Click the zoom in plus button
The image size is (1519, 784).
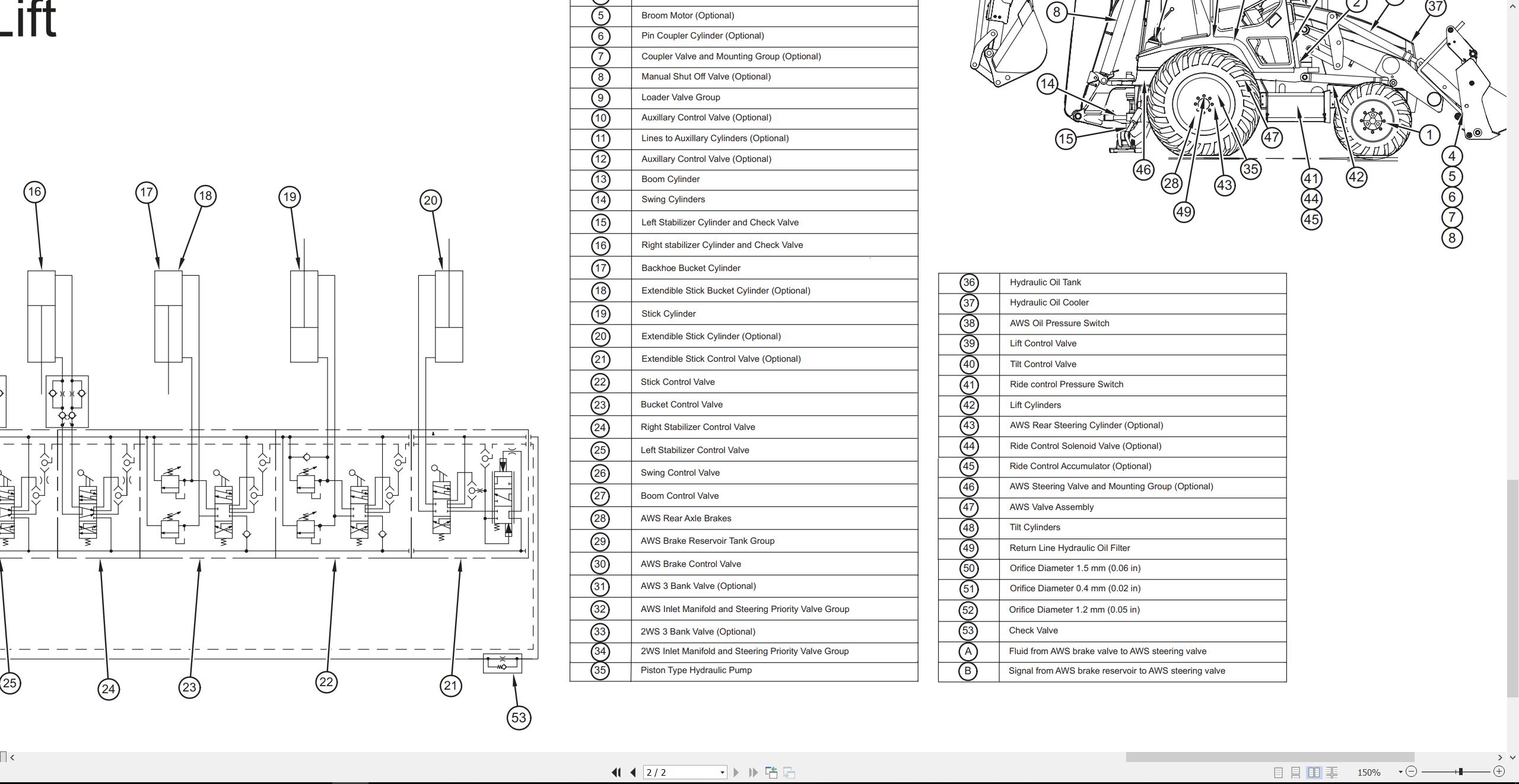[x=1499, y=772]
